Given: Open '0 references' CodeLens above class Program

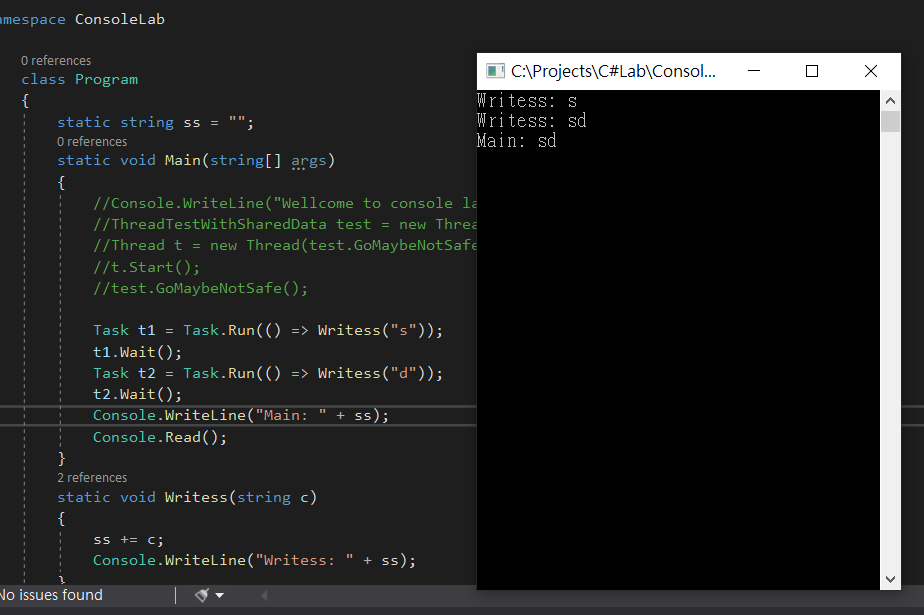Looking at the screenshot, I should 56,61.
